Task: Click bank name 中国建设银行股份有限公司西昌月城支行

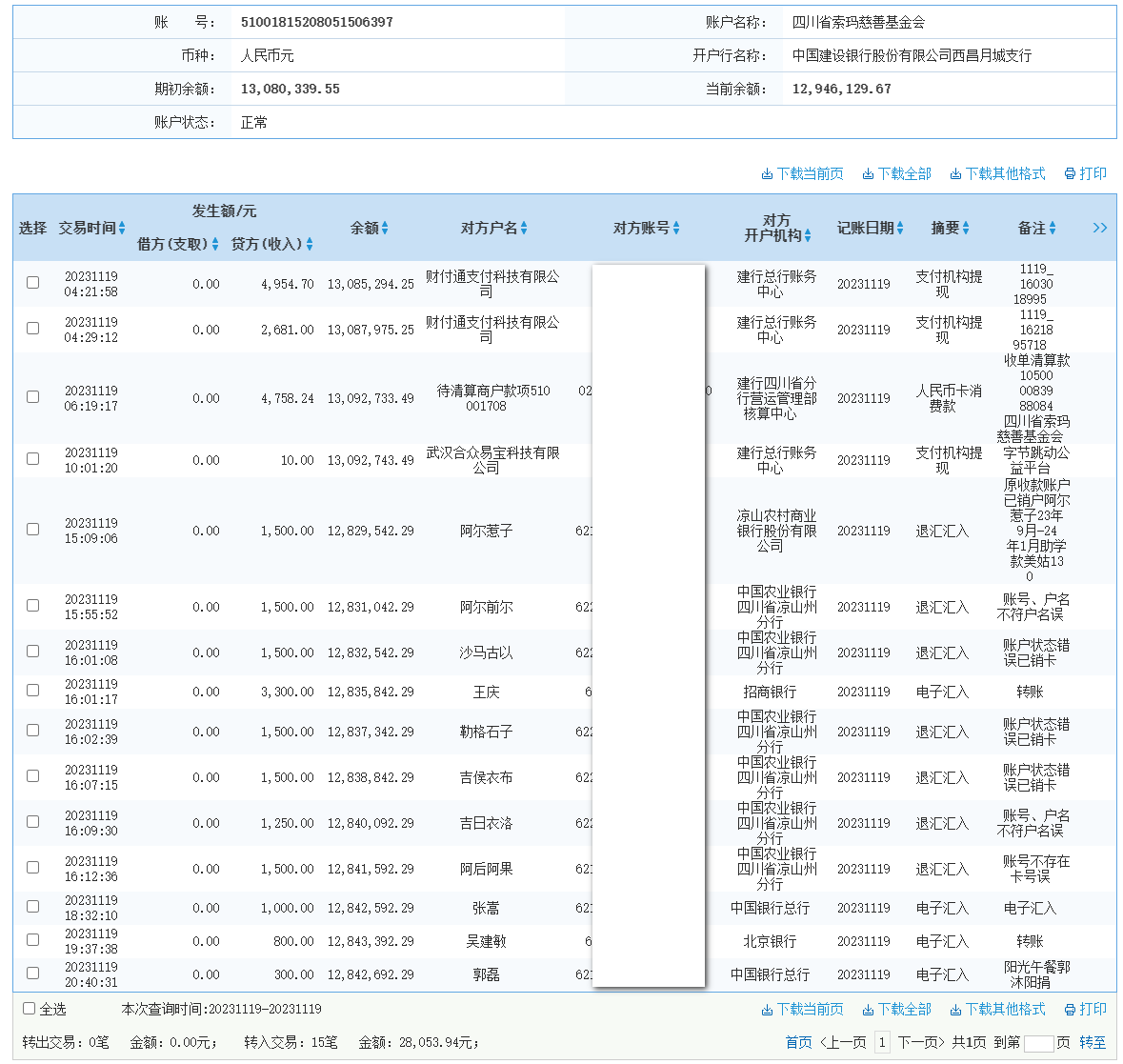Action: tap(912, 55)
